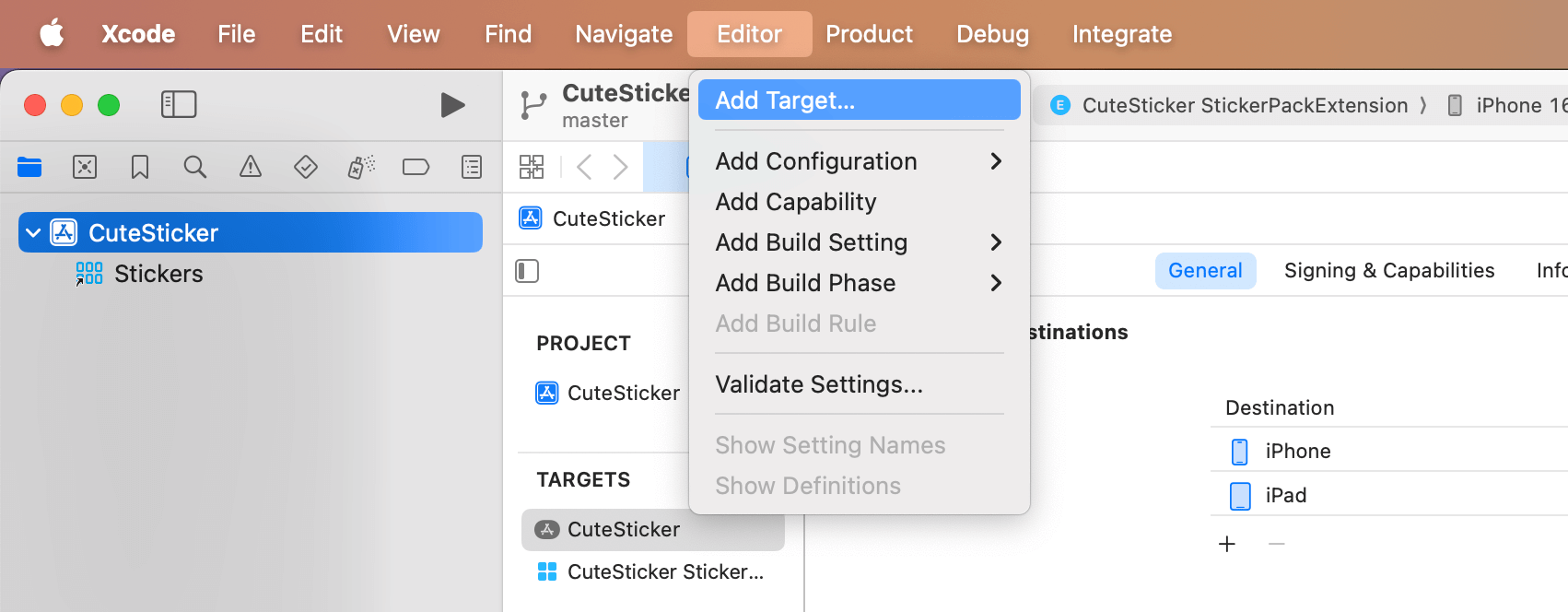Toggle the navigator sidebar icon

[x=179, y=104]
